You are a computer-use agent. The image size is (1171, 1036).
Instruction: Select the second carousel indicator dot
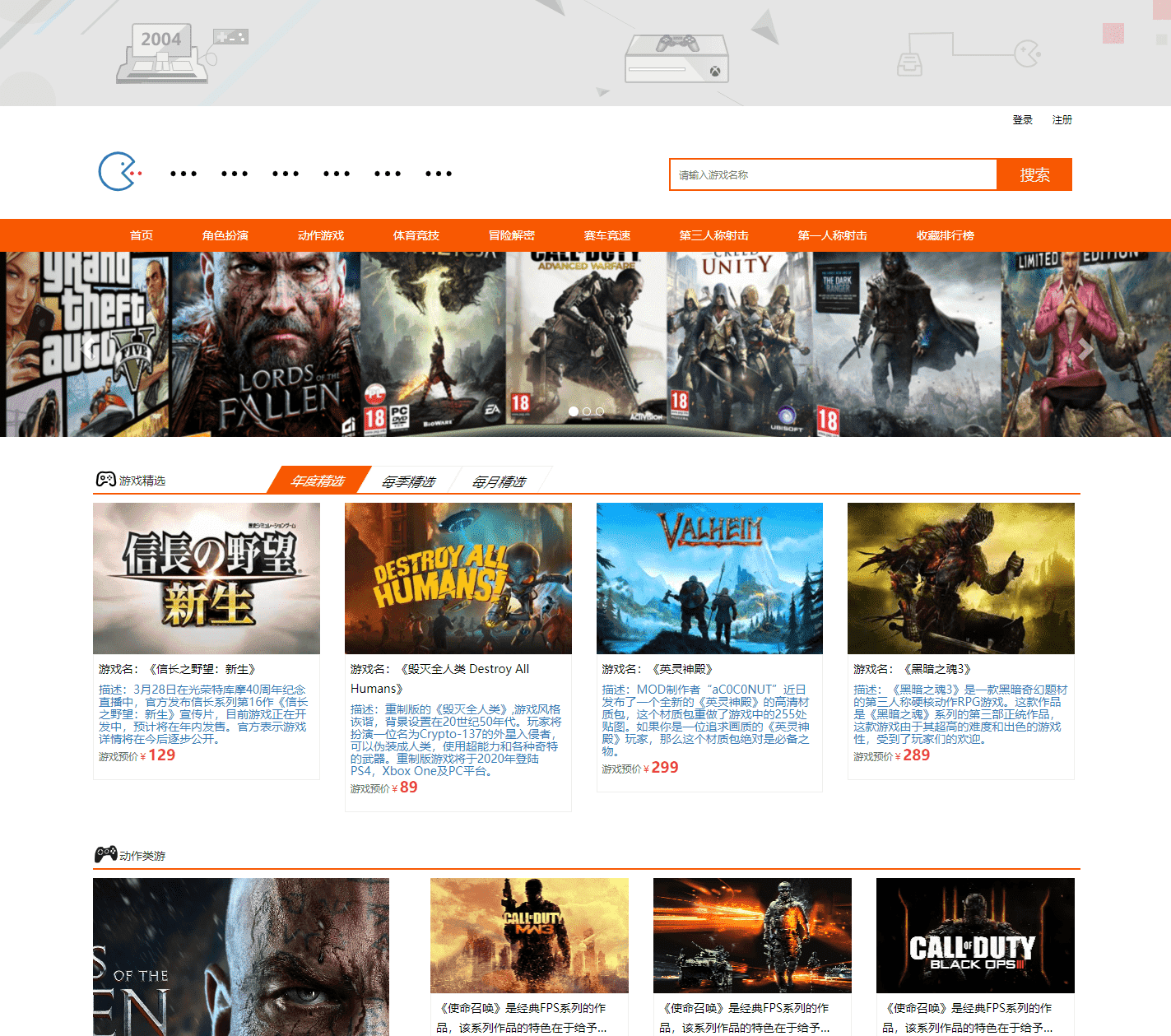[587, 411]
